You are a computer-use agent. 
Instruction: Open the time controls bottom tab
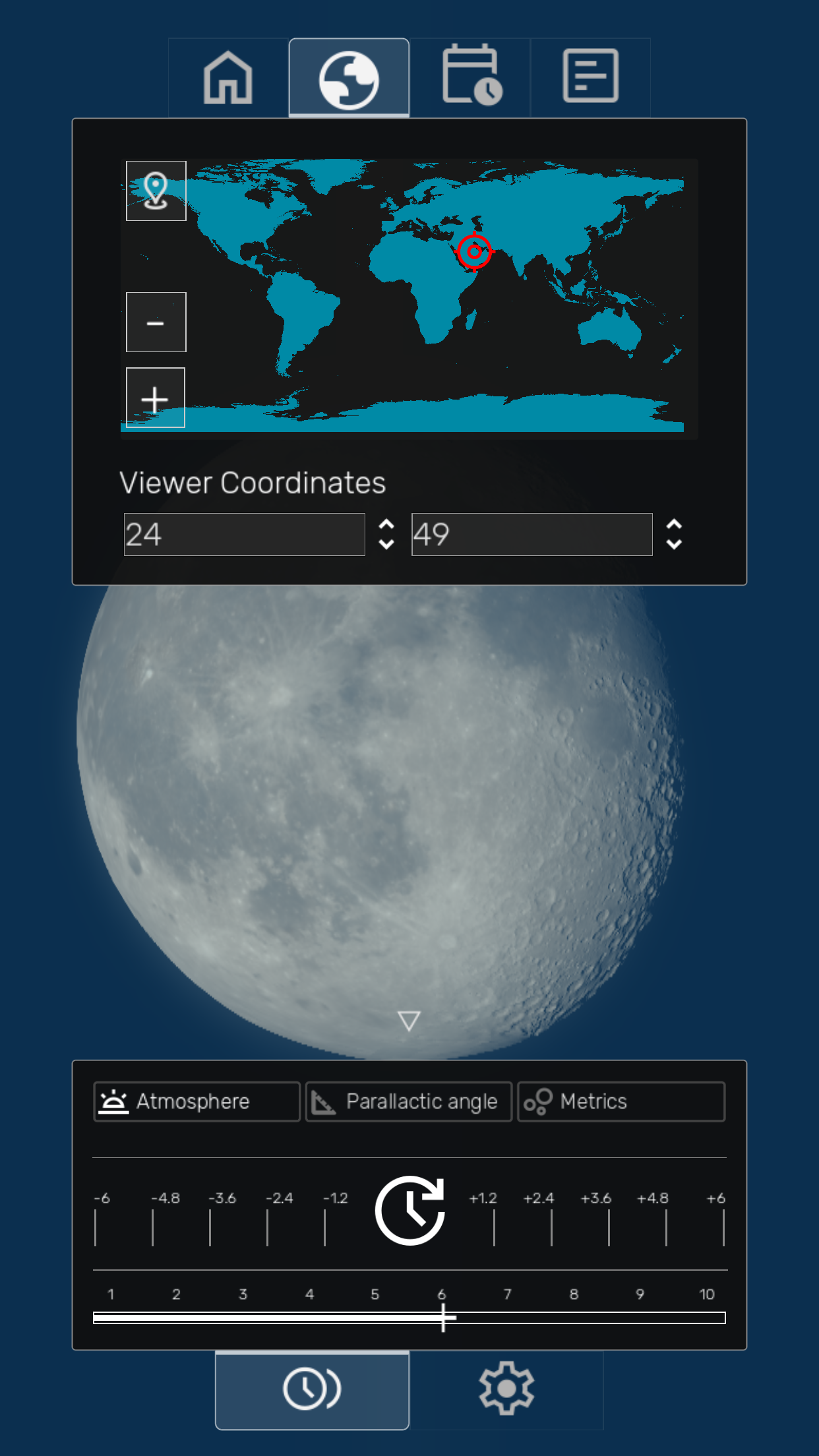pos(312,1389)
